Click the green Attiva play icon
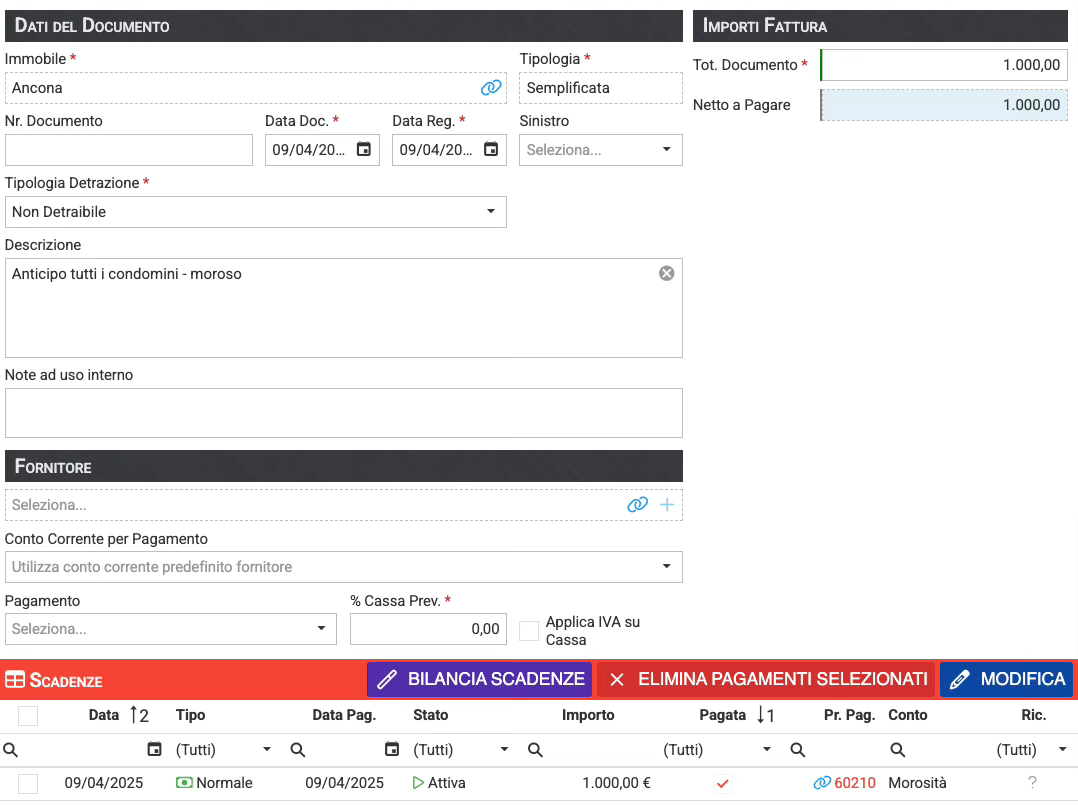This screenshot has height=805, width=1078. coord(418,782)
